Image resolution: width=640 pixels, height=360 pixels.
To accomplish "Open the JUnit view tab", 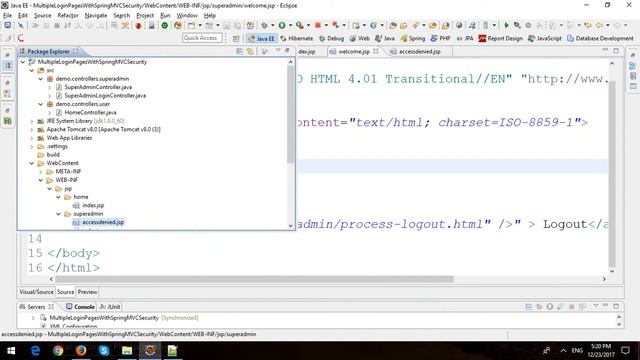I will coord(110,307).
